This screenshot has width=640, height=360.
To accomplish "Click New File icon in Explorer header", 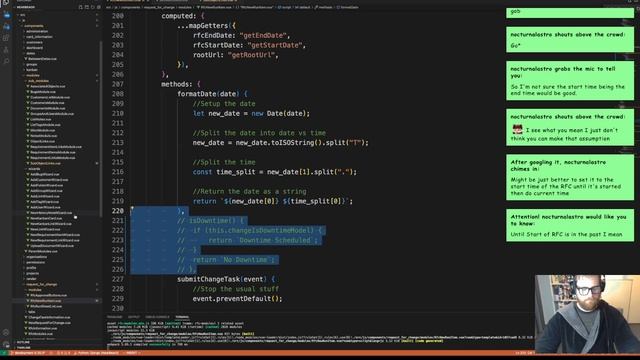I will [80, 7].
